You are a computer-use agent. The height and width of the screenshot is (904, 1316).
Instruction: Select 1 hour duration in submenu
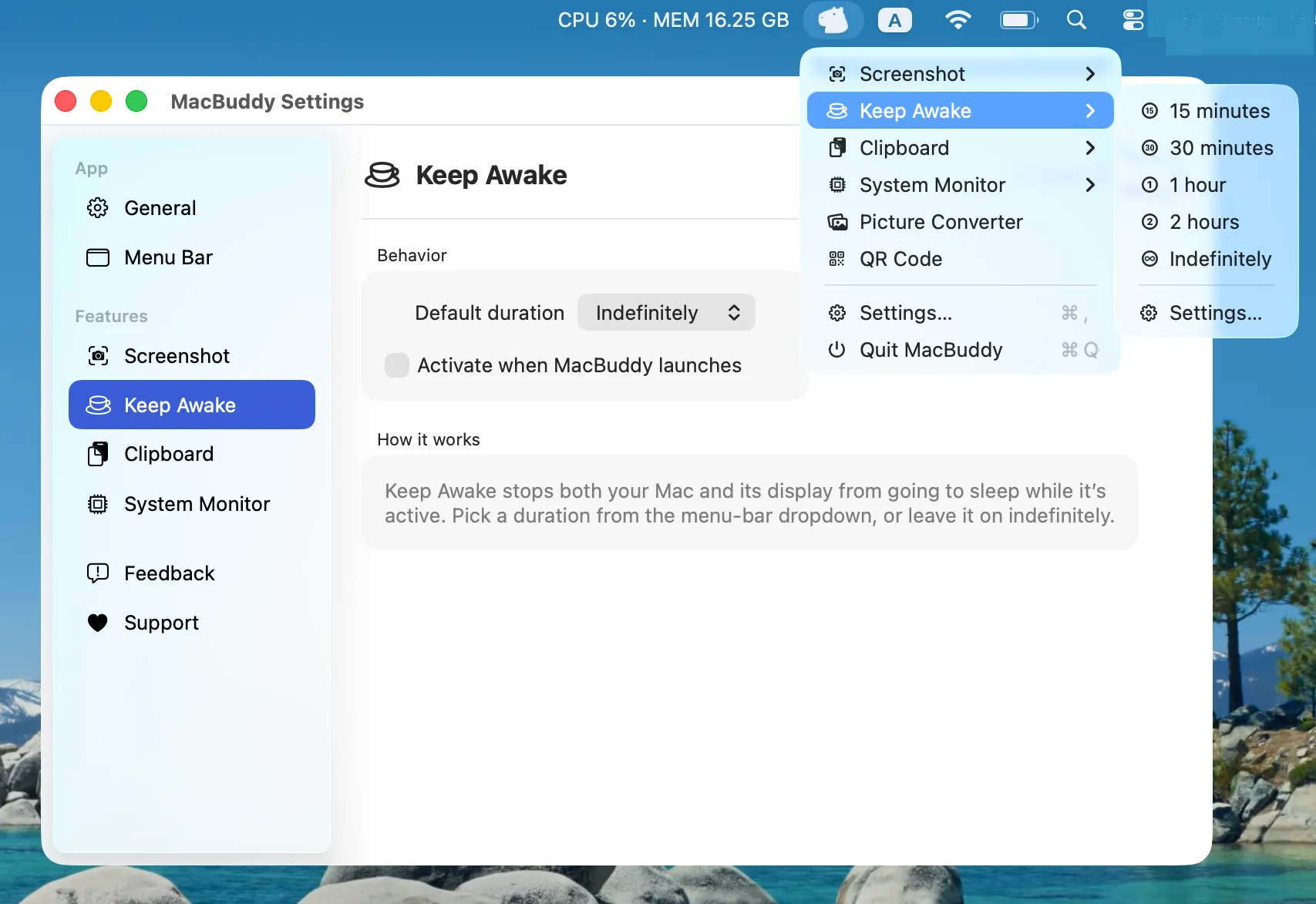pyautogui.click(x=1207, y=185)
